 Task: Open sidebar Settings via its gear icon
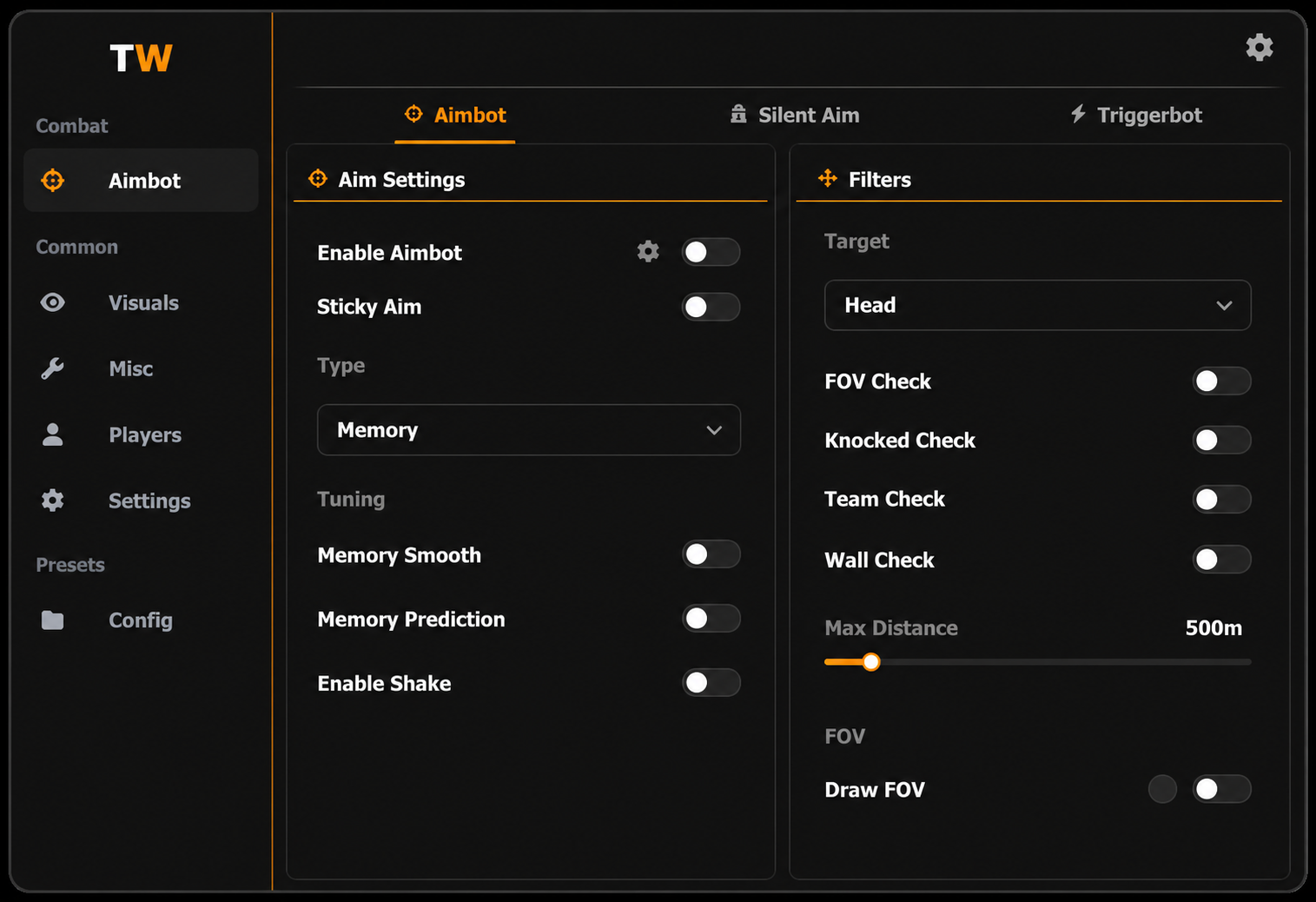tap(53, 501)
